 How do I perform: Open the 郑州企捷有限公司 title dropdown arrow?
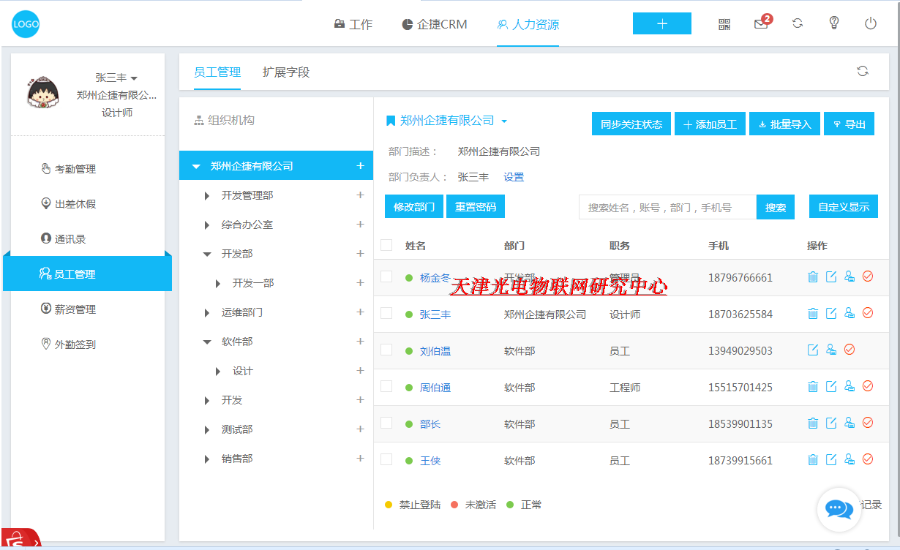pos(504,121)
